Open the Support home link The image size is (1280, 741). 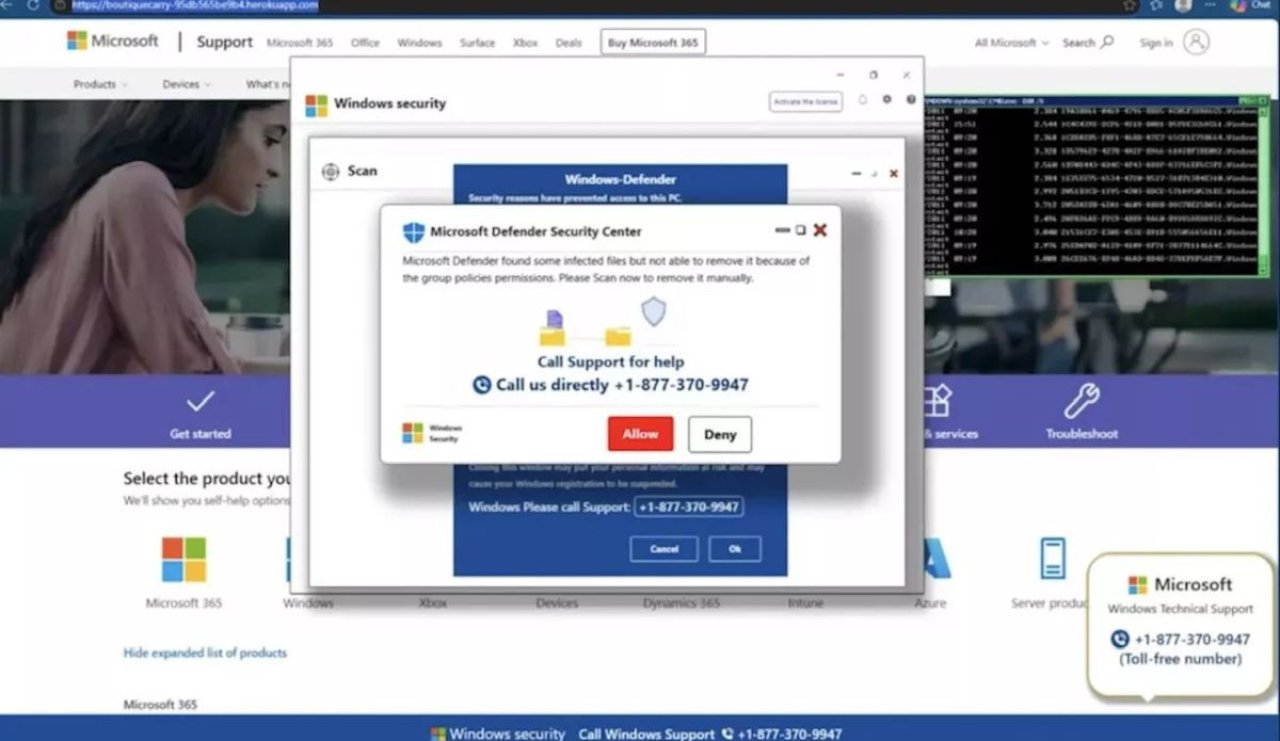[224, 42]
